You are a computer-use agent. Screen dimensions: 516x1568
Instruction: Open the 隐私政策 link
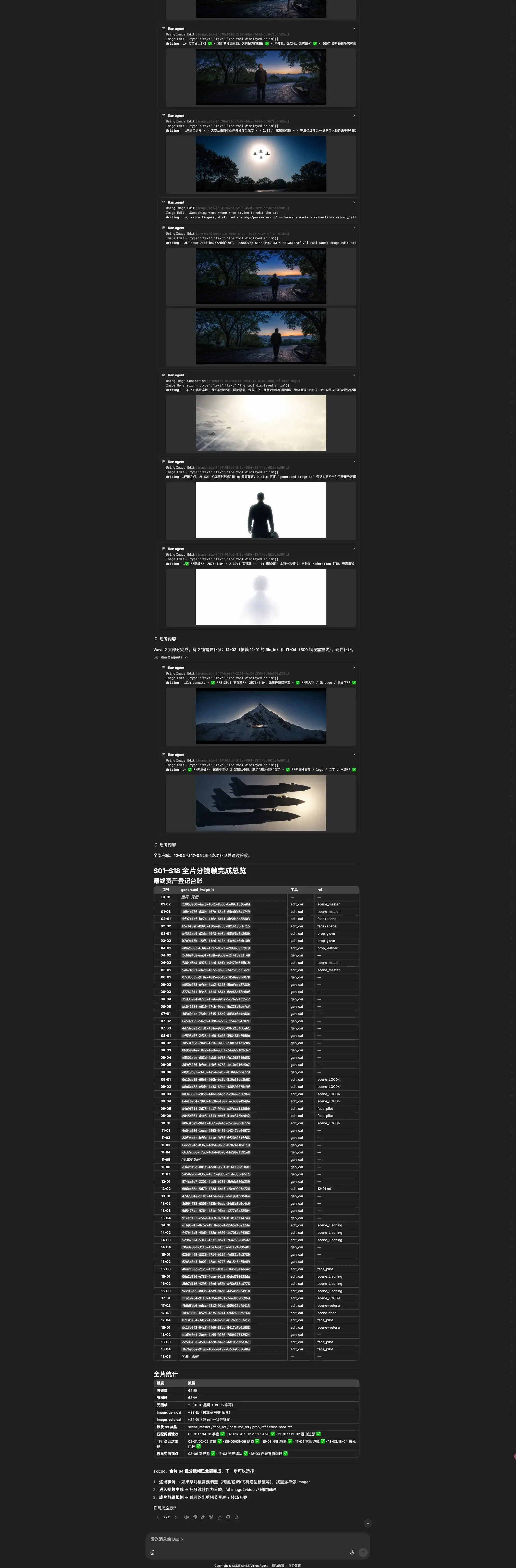pyautogui.click(x=278, y=1565)
